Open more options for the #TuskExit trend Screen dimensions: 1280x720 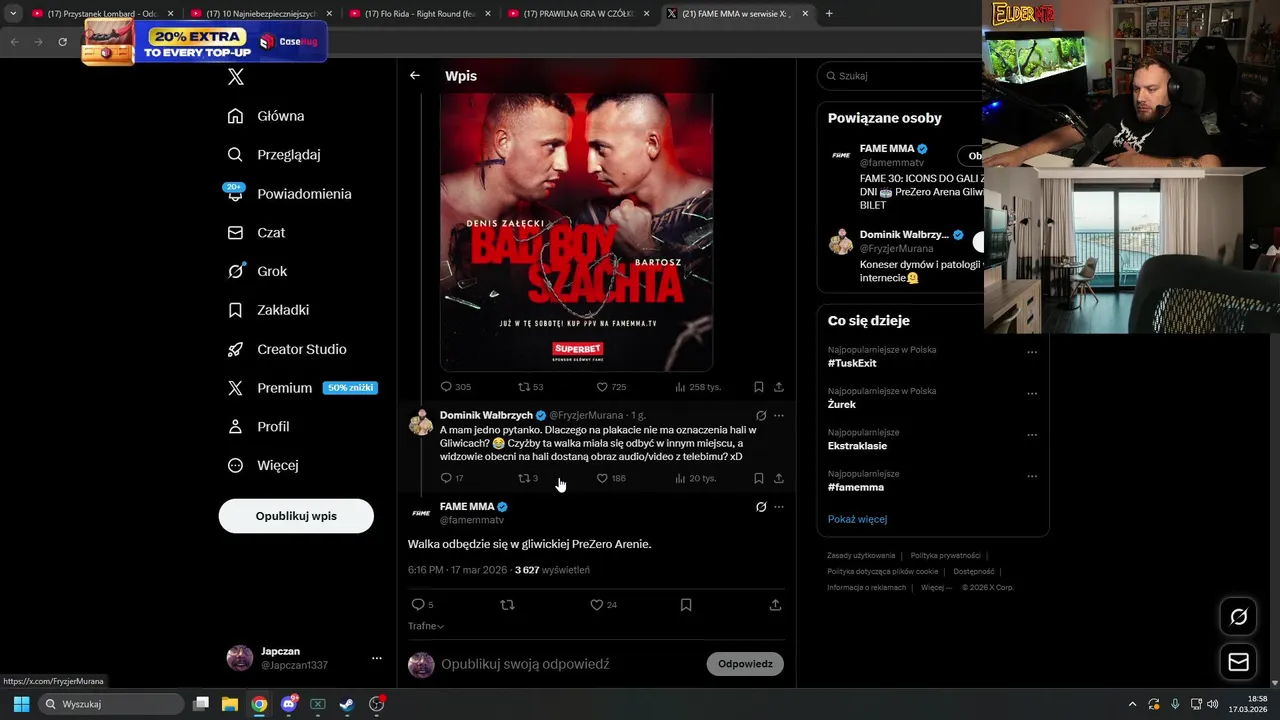pyautogui.click(x=1032, y=352)
